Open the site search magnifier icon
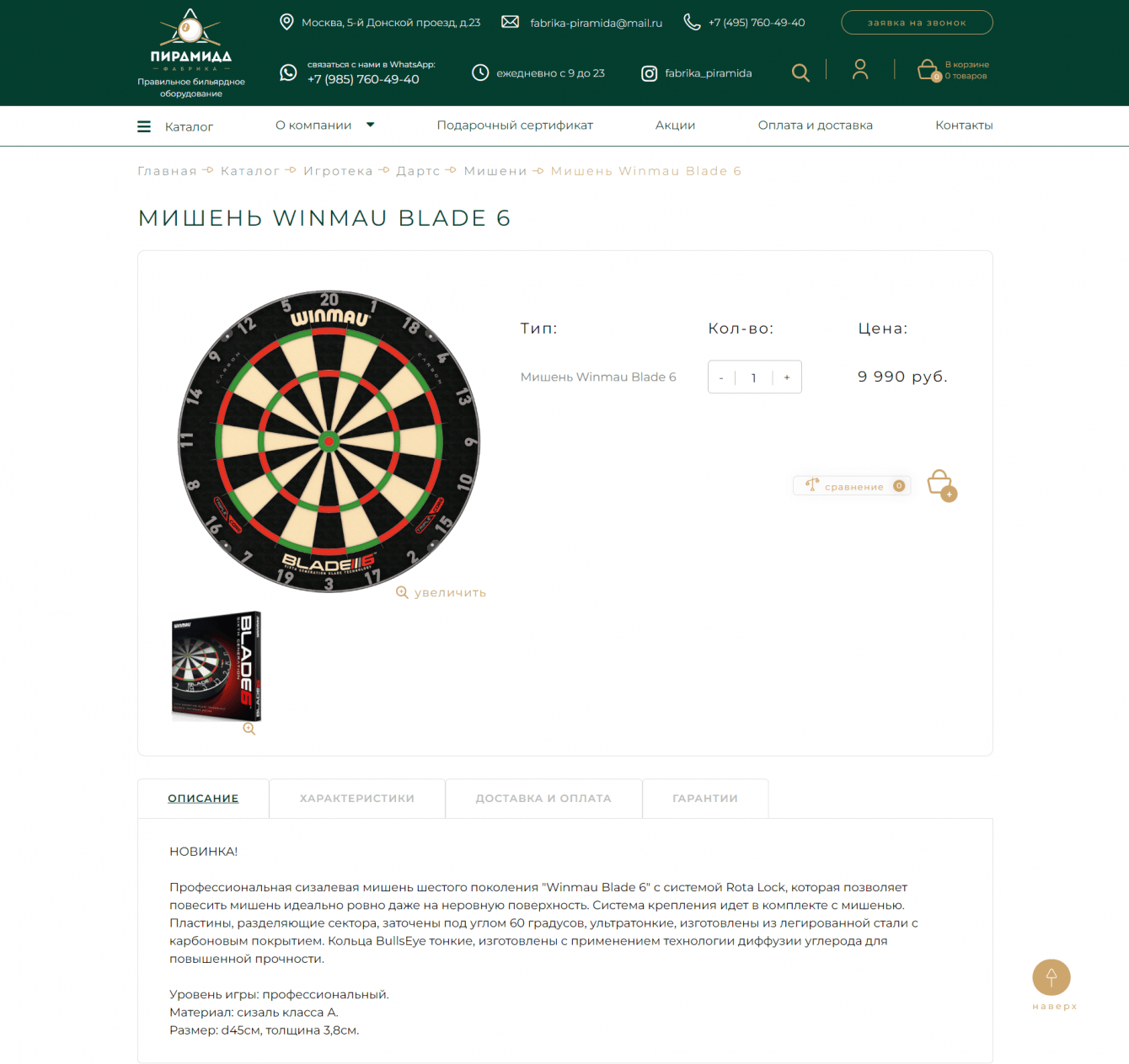 point(800,72)
